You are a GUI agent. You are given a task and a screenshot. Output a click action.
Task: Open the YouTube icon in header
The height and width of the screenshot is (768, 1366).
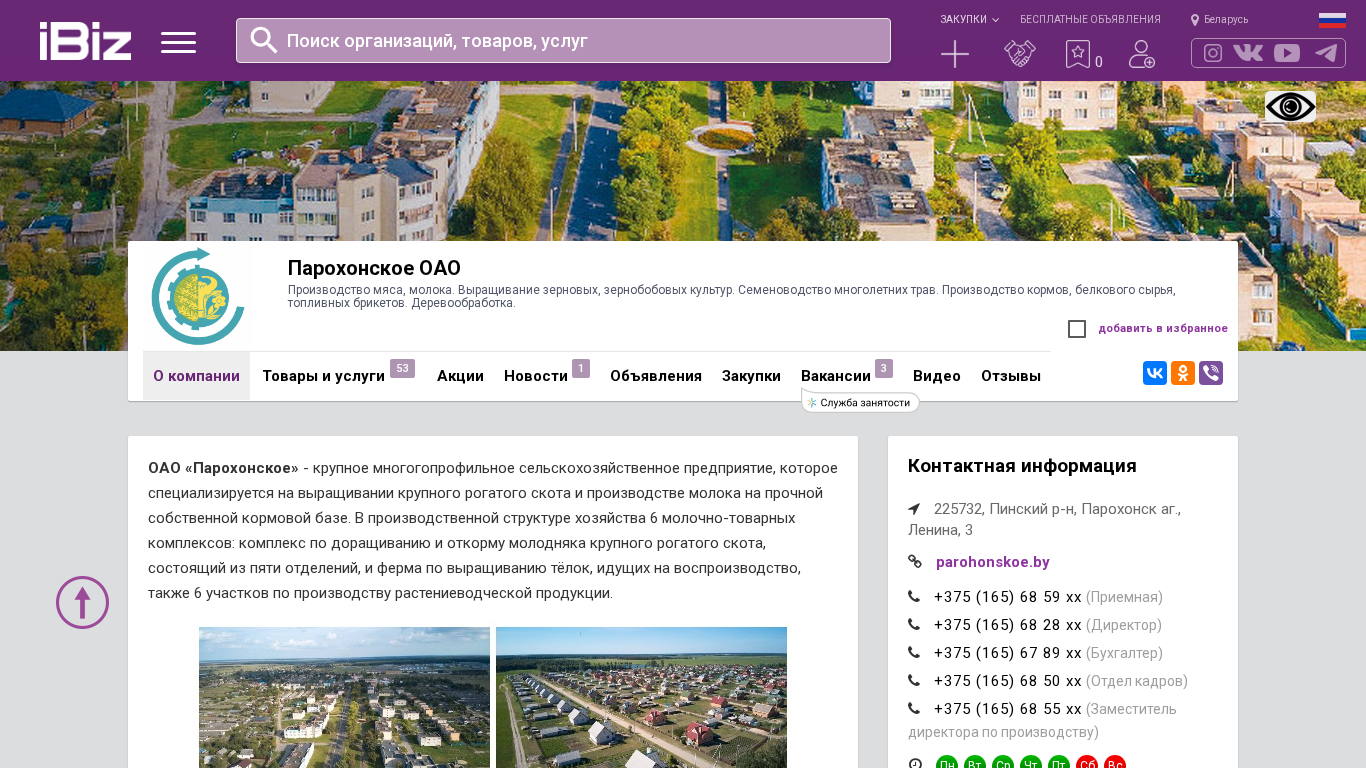1287,53
